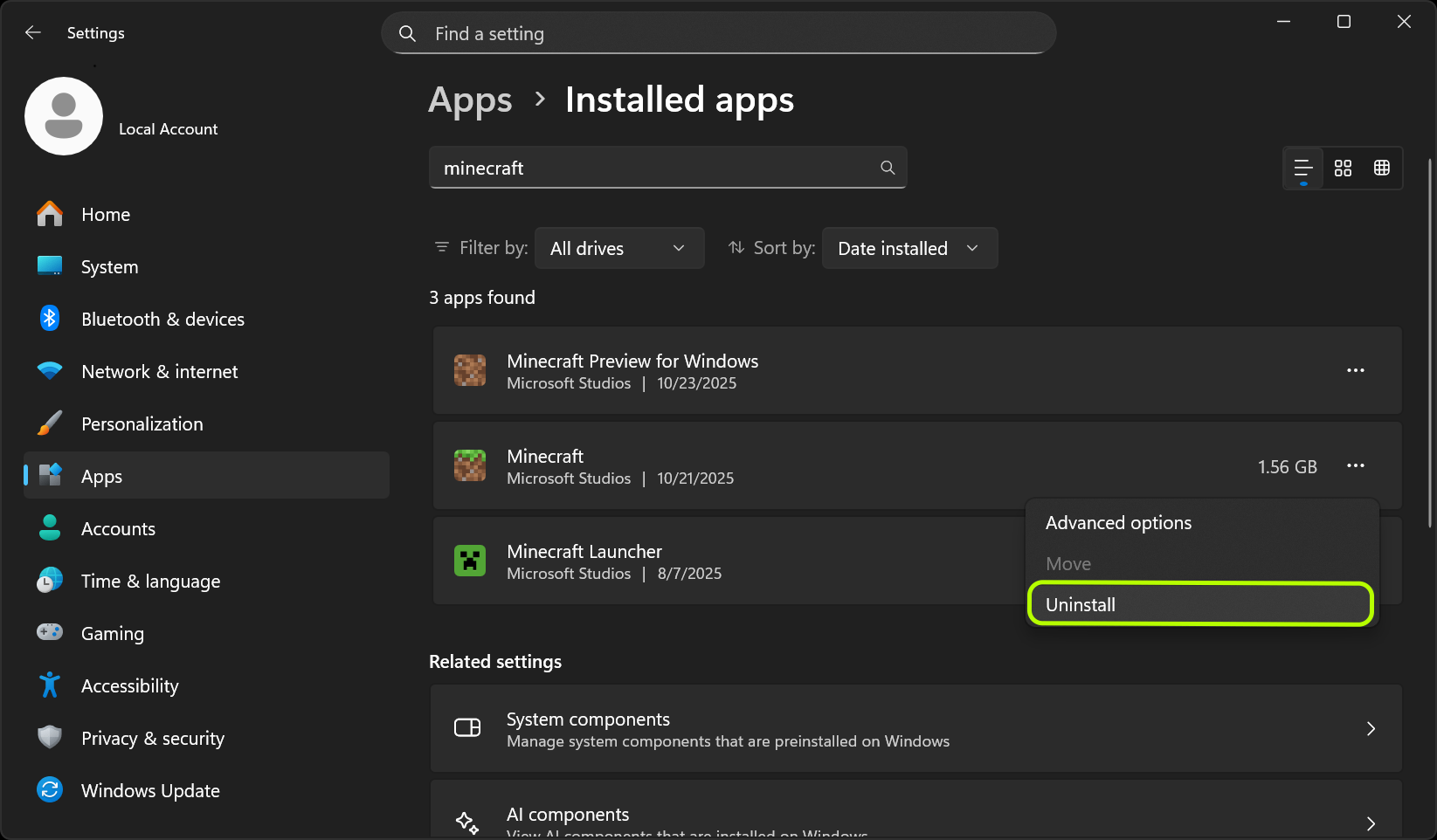
Task: Click the Find a setting search field
Action: click(718, 33)
